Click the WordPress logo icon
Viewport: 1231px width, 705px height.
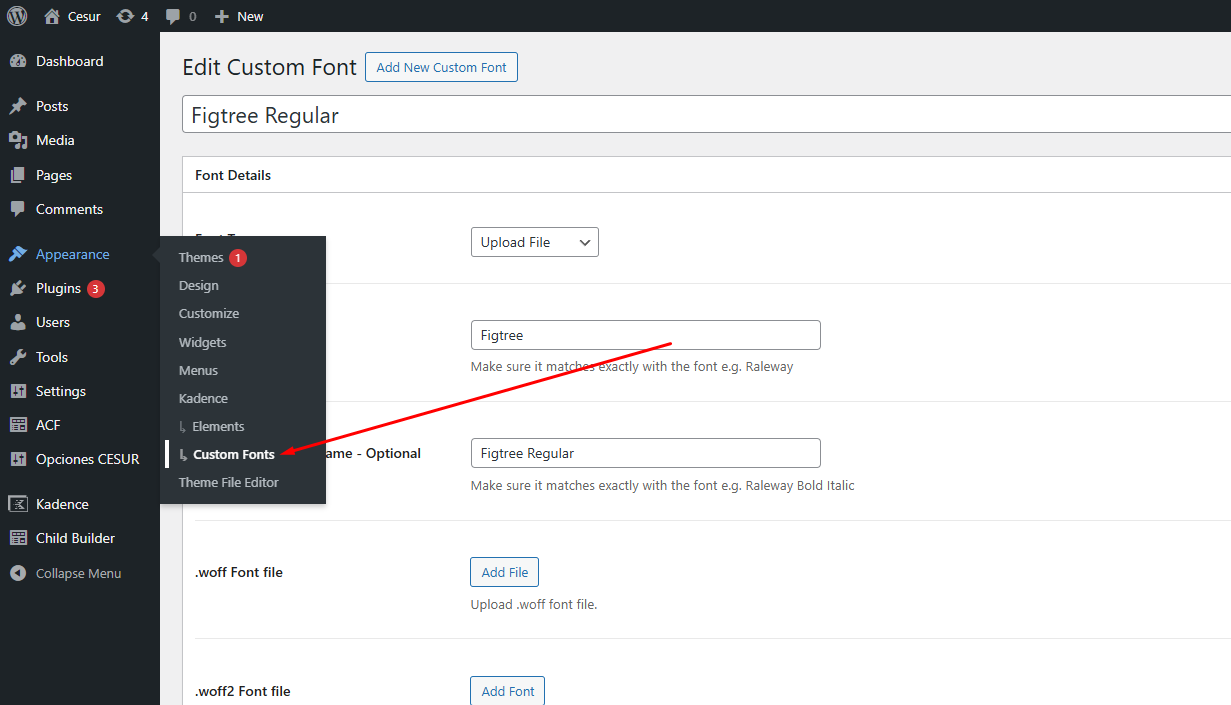17,16
